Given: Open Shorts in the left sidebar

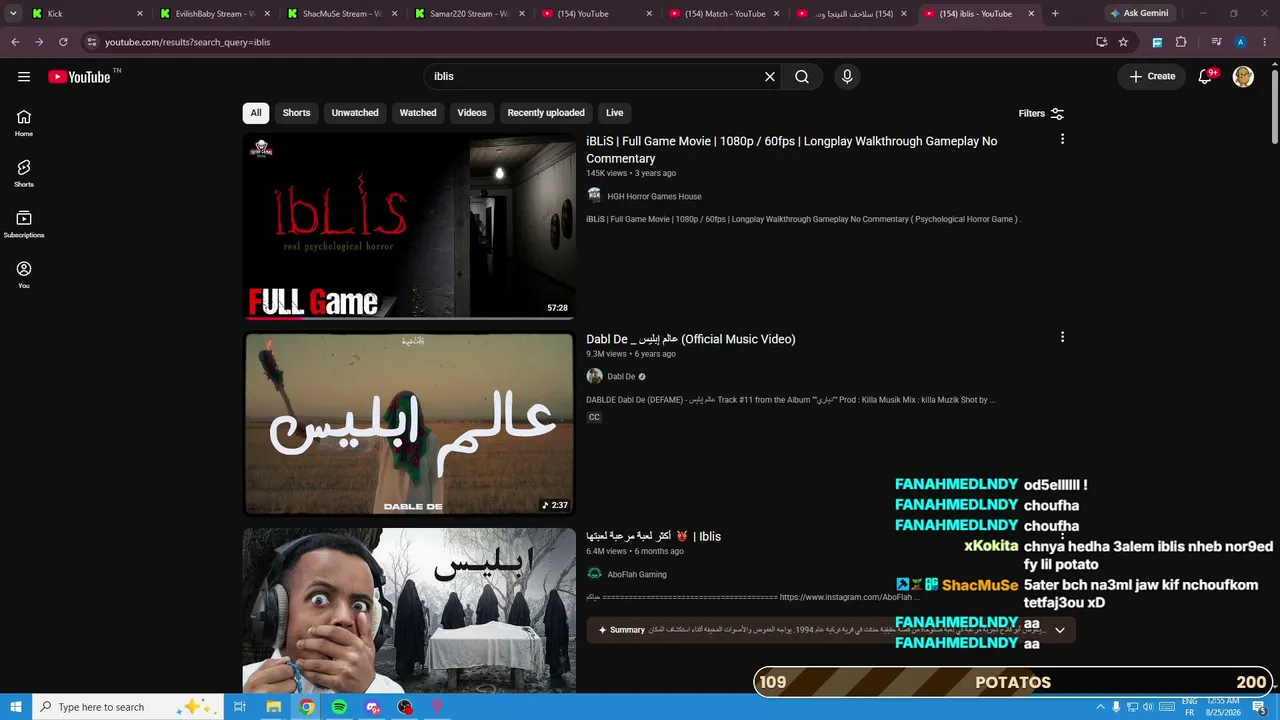Looking at the screenshot, I should [24, 174].
